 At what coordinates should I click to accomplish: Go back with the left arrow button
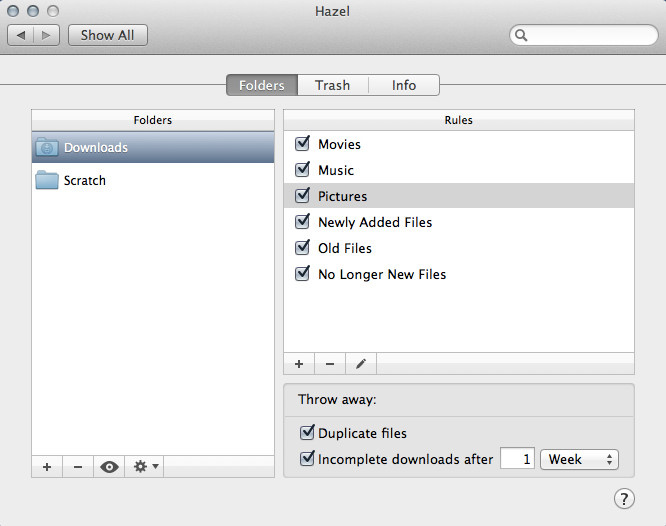pos(21,35)
